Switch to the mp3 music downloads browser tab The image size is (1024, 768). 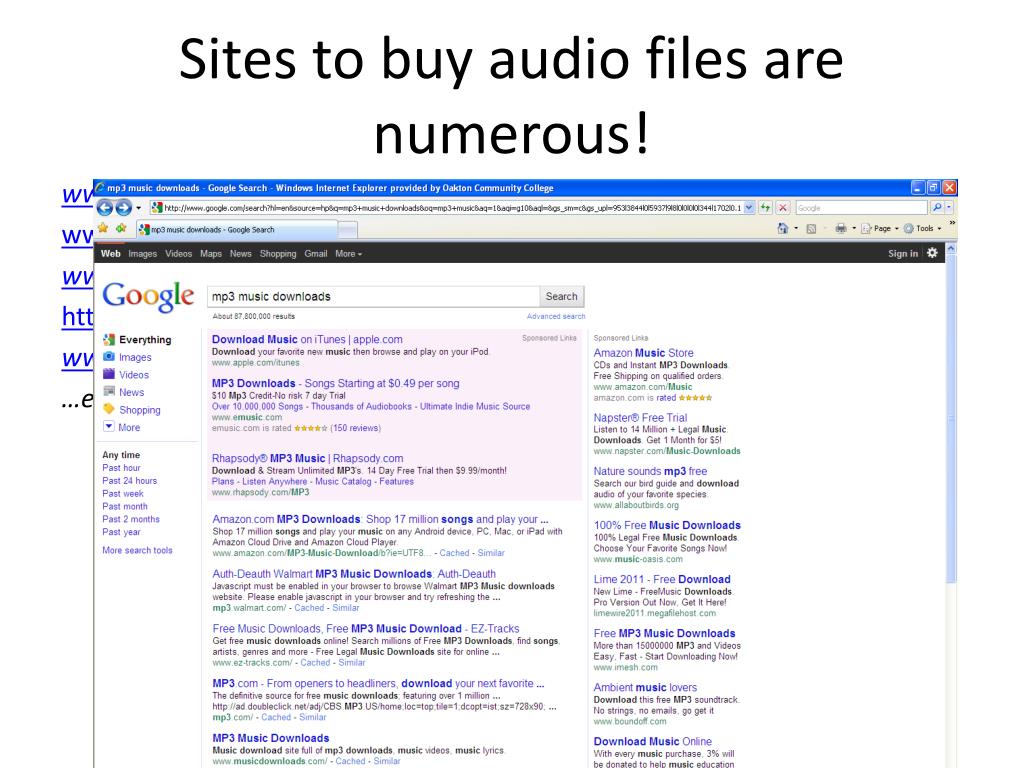(238, 230)
